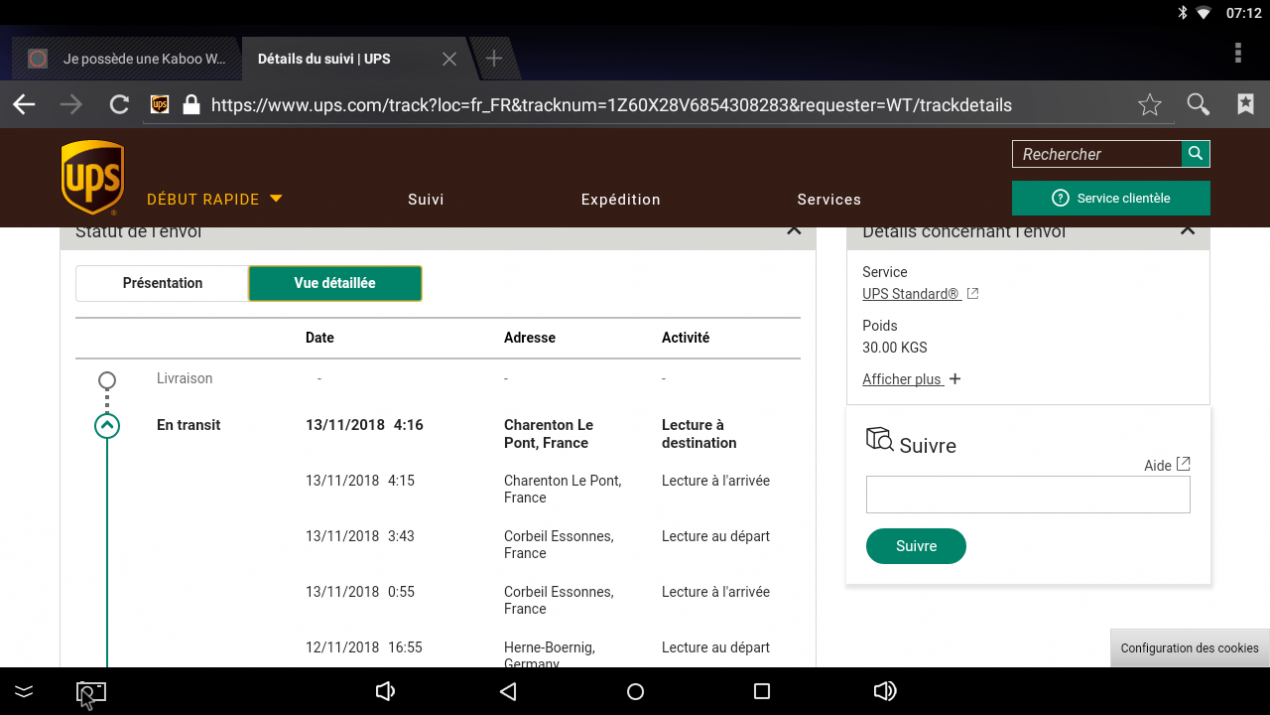Switch to the Présentation view

(162, 283)
